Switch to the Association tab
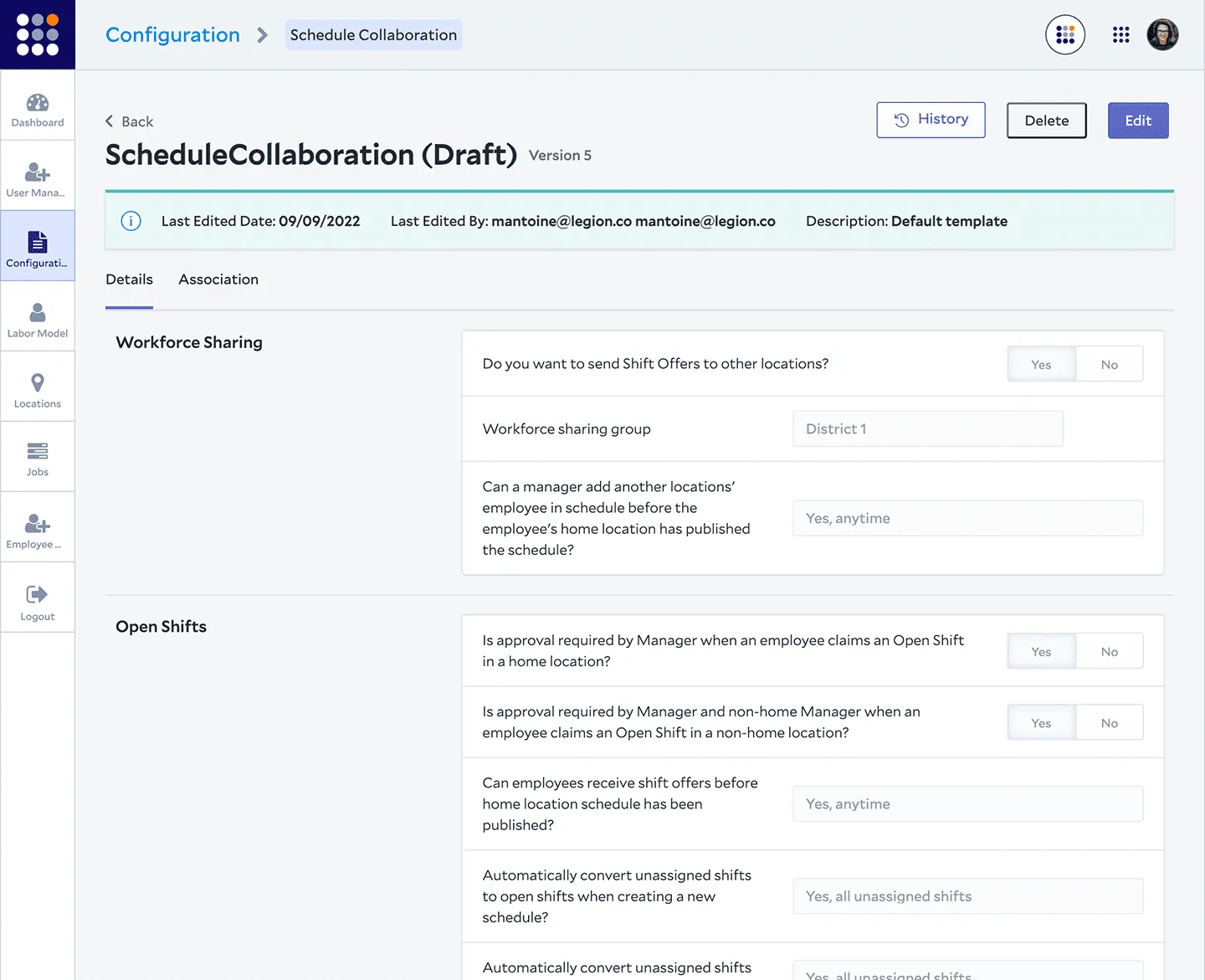 pos(218,280)
